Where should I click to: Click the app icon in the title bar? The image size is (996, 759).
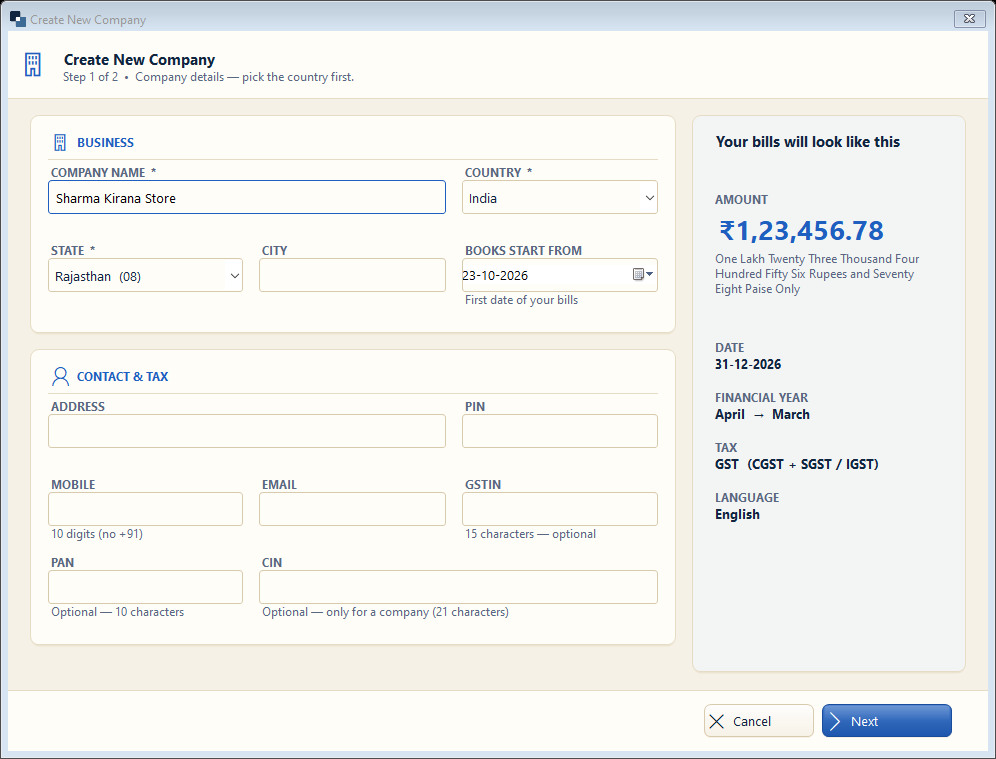click(18, 19)
